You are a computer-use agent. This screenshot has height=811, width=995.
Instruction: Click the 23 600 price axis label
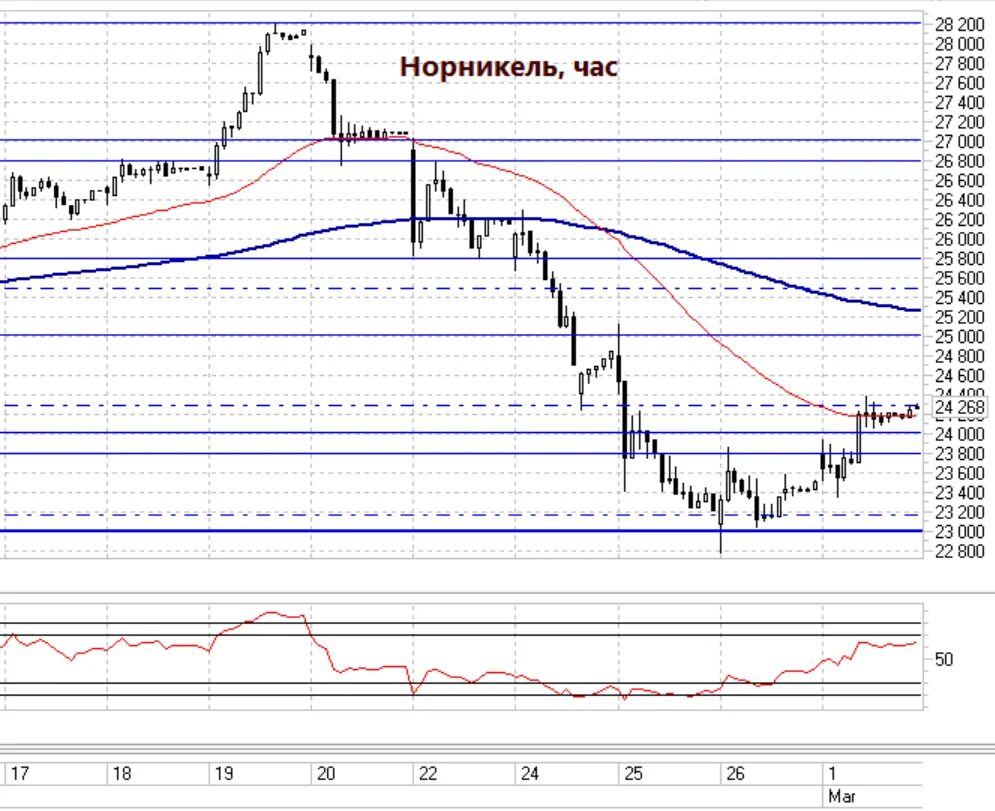coord(959,473)
